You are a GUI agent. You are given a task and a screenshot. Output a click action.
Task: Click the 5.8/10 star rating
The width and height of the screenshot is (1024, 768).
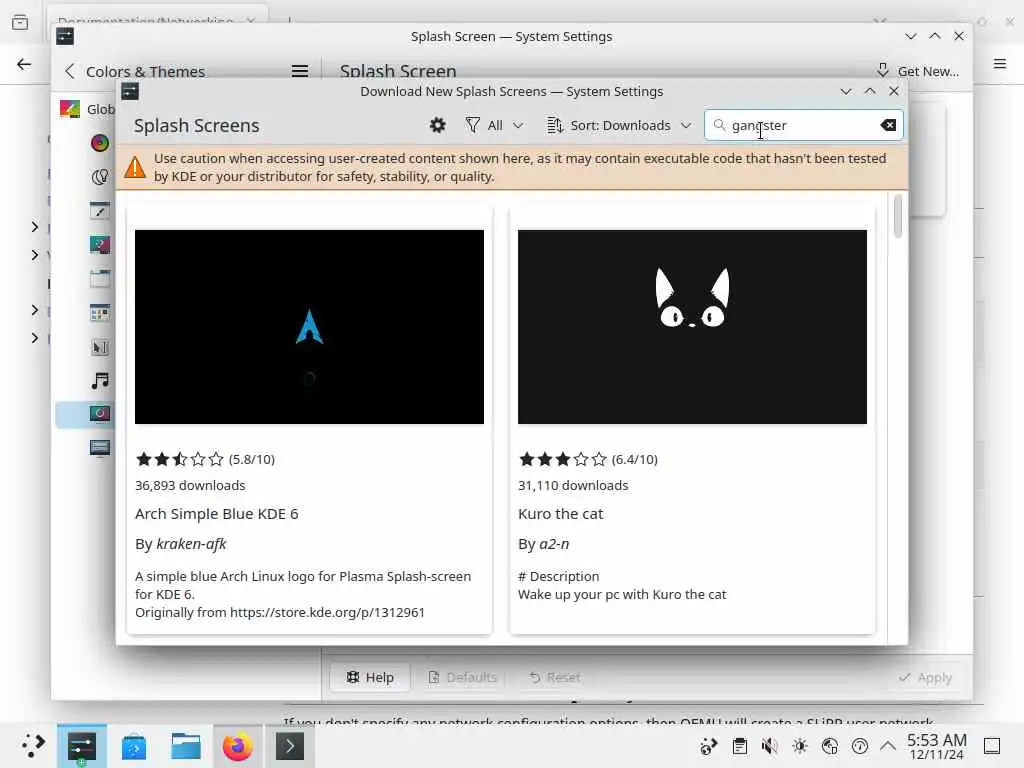pyautogui.click(x=205, y=459)
